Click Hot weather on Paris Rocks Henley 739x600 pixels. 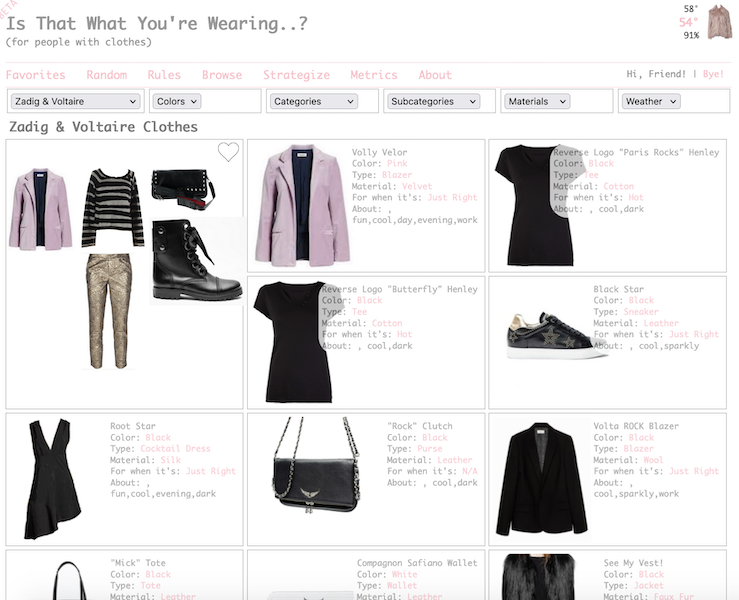(636, 197)
